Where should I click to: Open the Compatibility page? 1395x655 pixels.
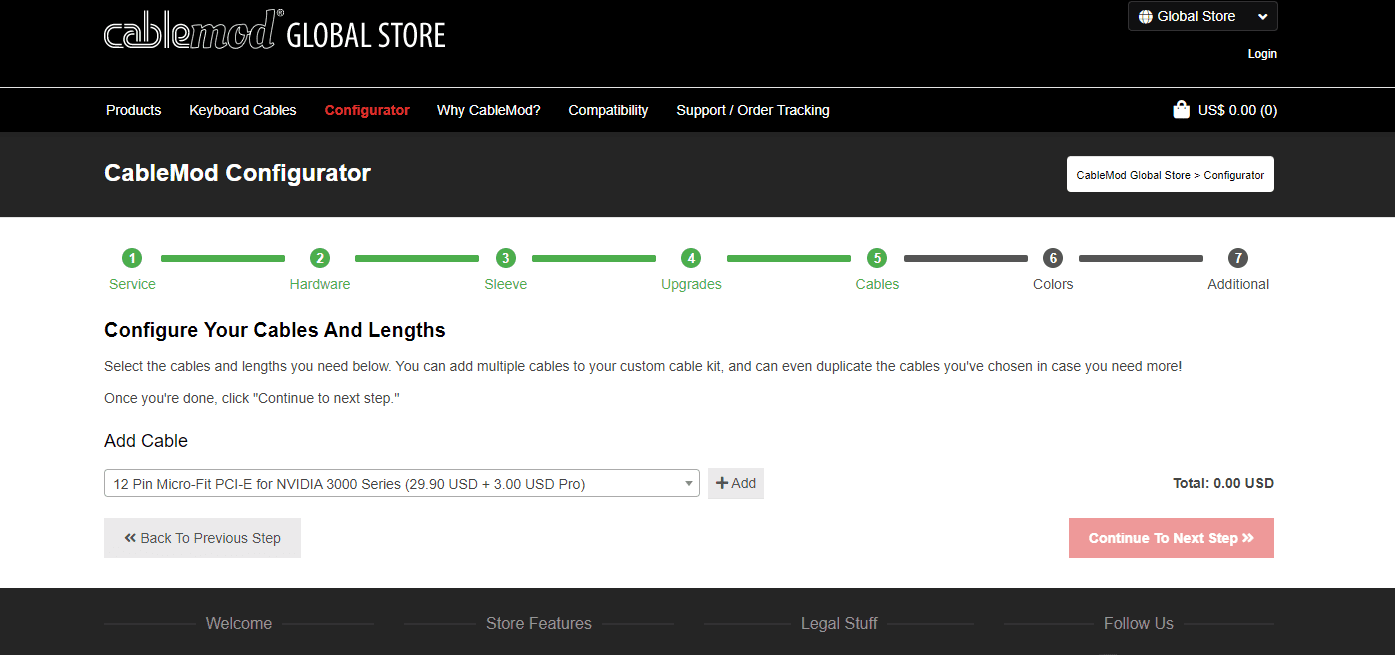[x=608, y=110]
